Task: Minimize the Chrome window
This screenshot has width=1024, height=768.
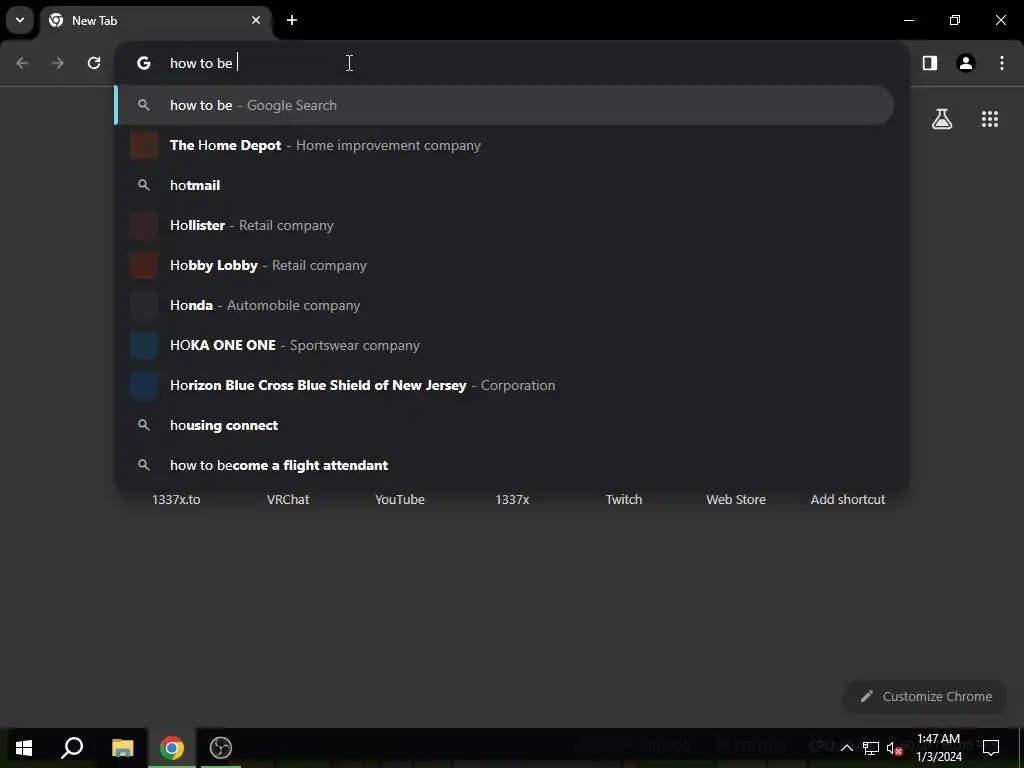Action: (908, 20)
